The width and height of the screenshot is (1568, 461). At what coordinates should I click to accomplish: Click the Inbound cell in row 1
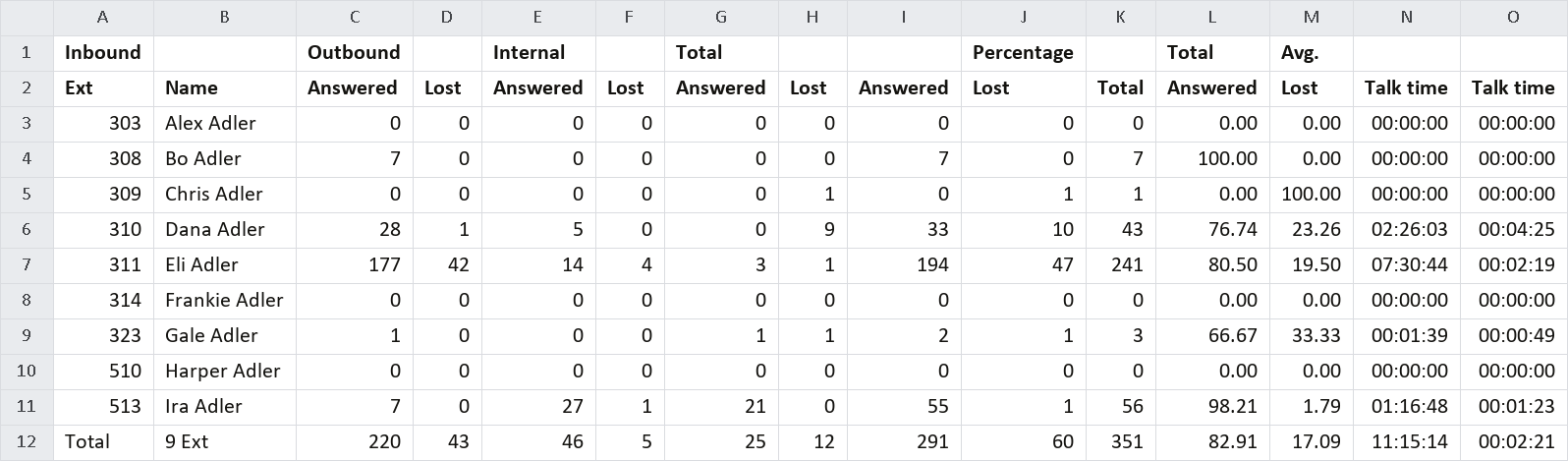pos(103,53)
